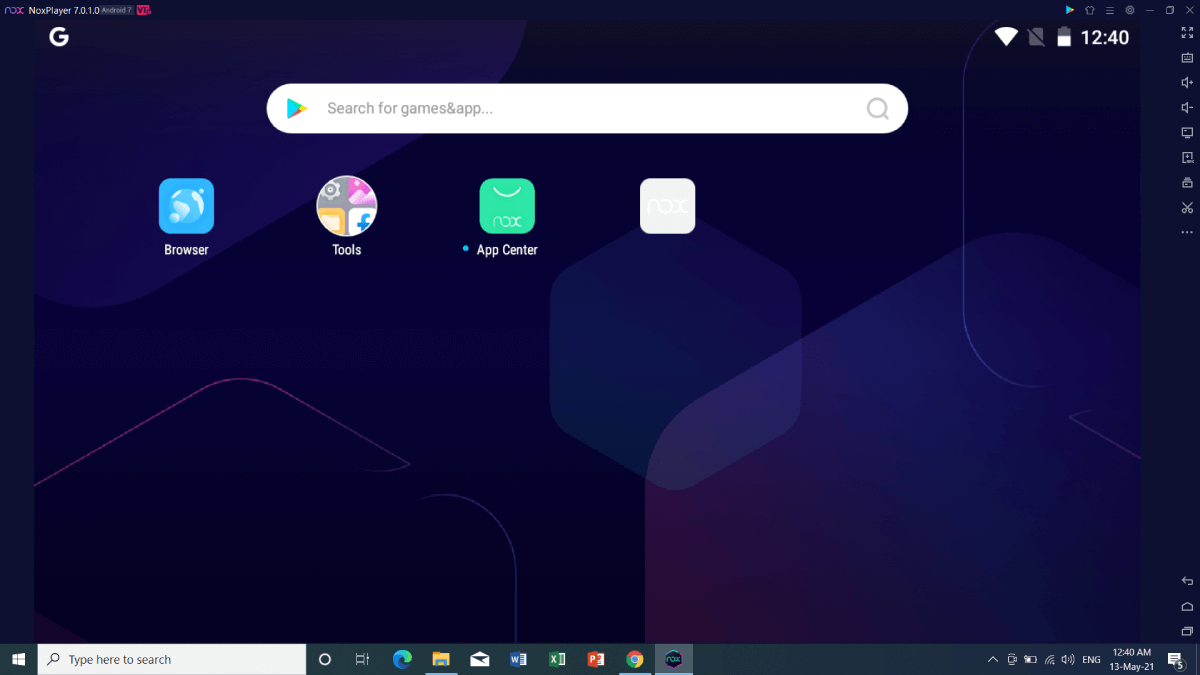This screenshot has width=1200, height=675.
Task: Open the Windows Start menu
Action: click(18, 659)
